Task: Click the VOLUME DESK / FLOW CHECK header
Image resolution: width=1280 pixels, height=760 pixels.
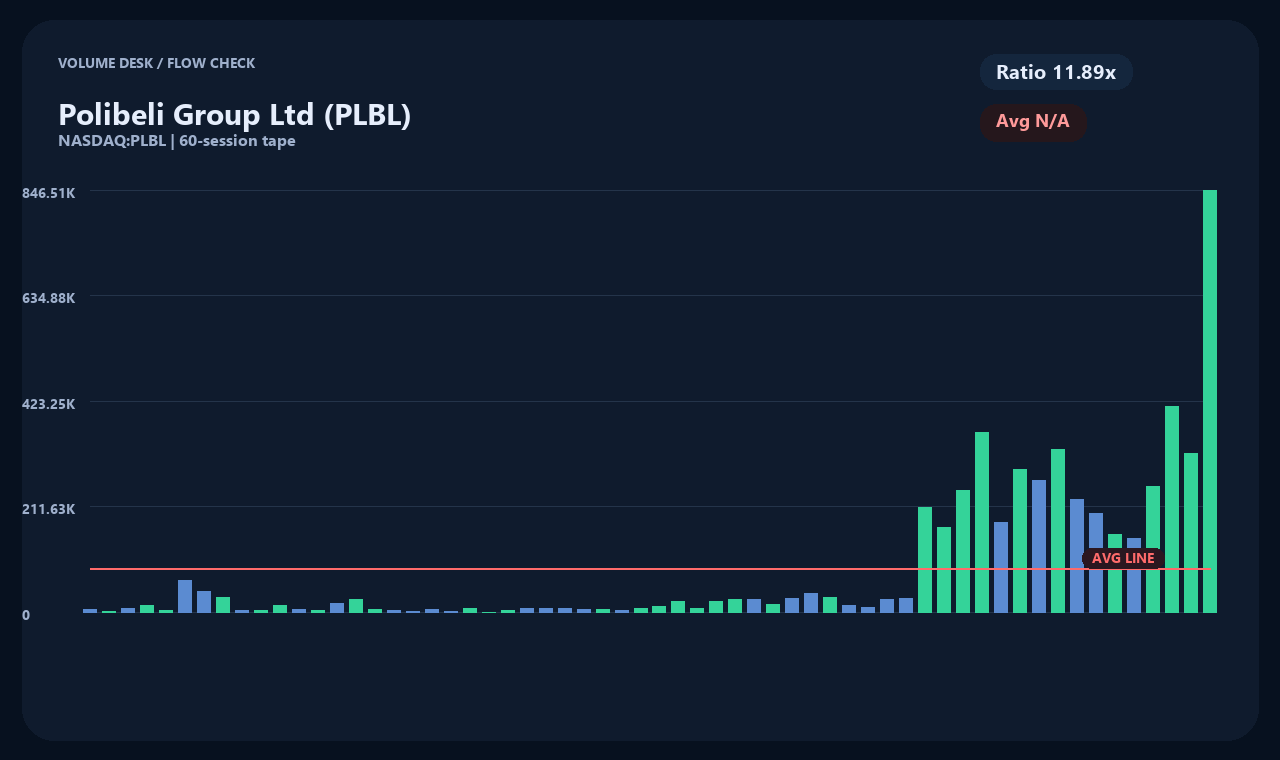Action: (157, 63)
